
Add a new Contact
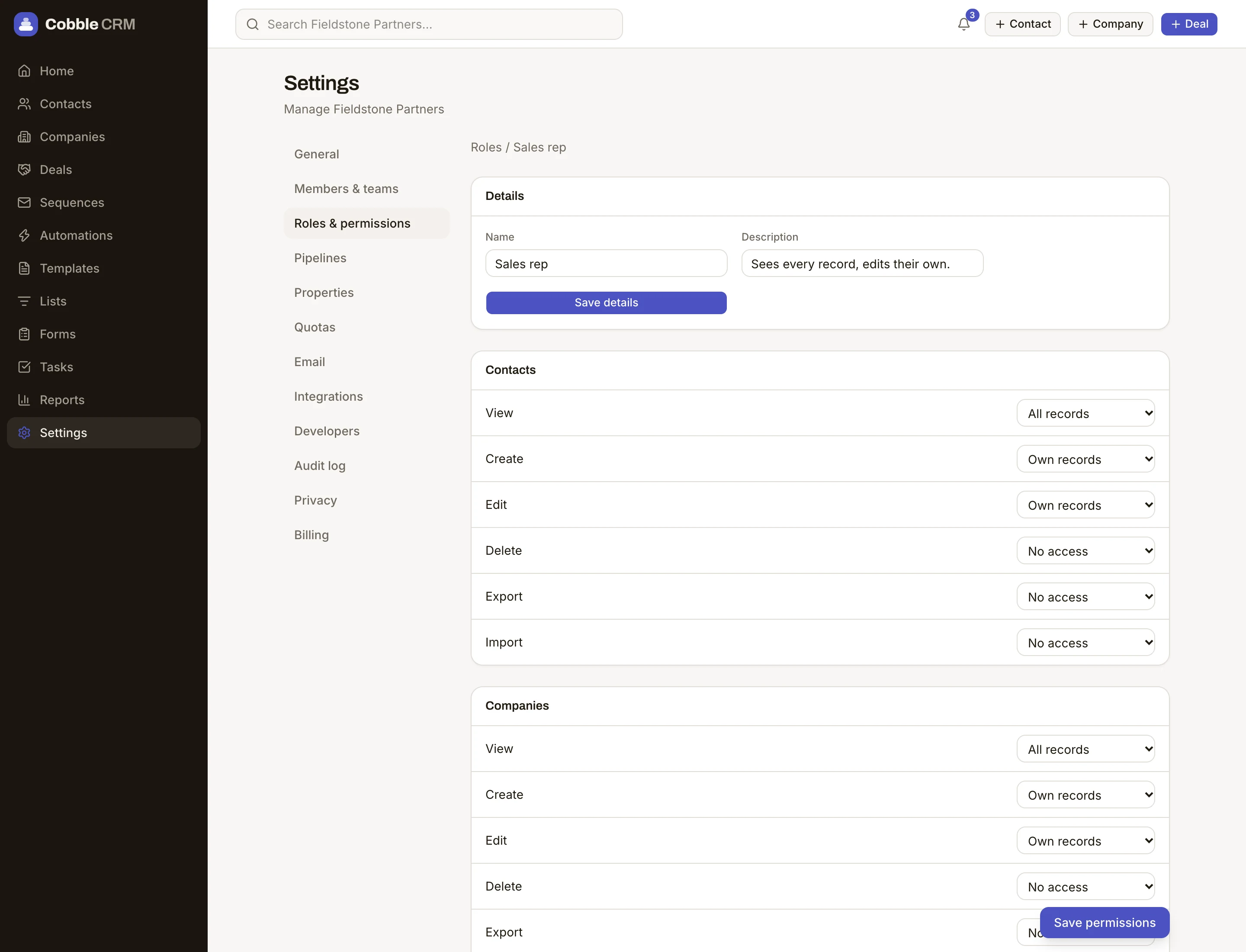[x=1022, y=24]
